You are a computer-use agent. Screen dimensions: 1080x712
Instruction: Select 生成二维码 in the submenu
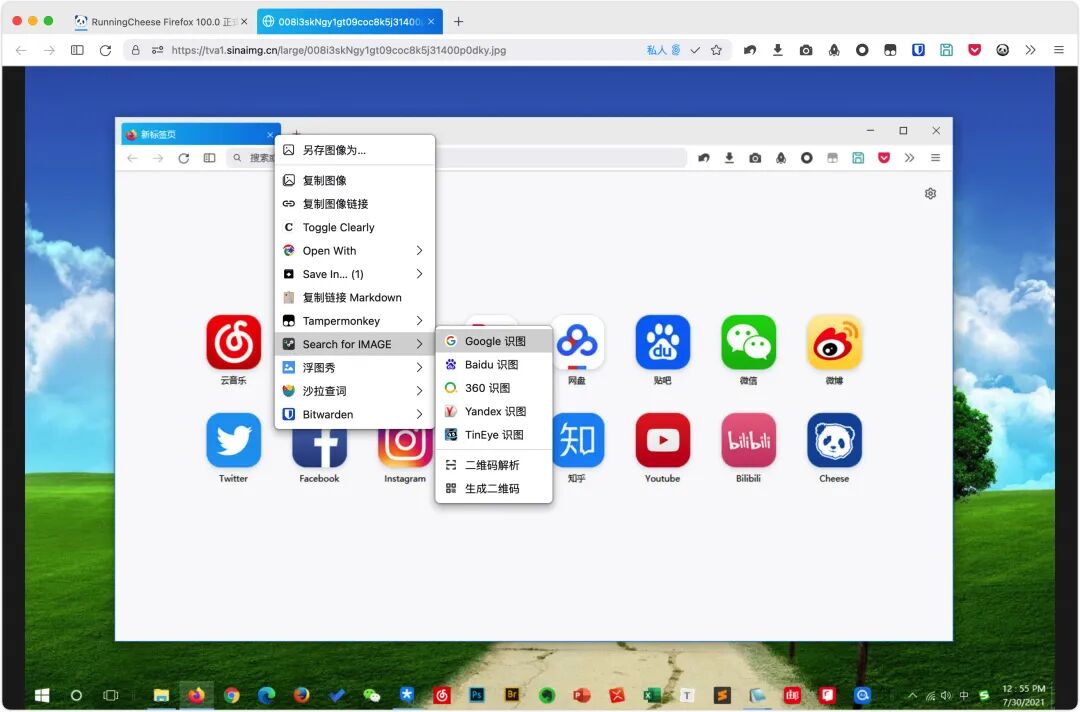(494, 489)
